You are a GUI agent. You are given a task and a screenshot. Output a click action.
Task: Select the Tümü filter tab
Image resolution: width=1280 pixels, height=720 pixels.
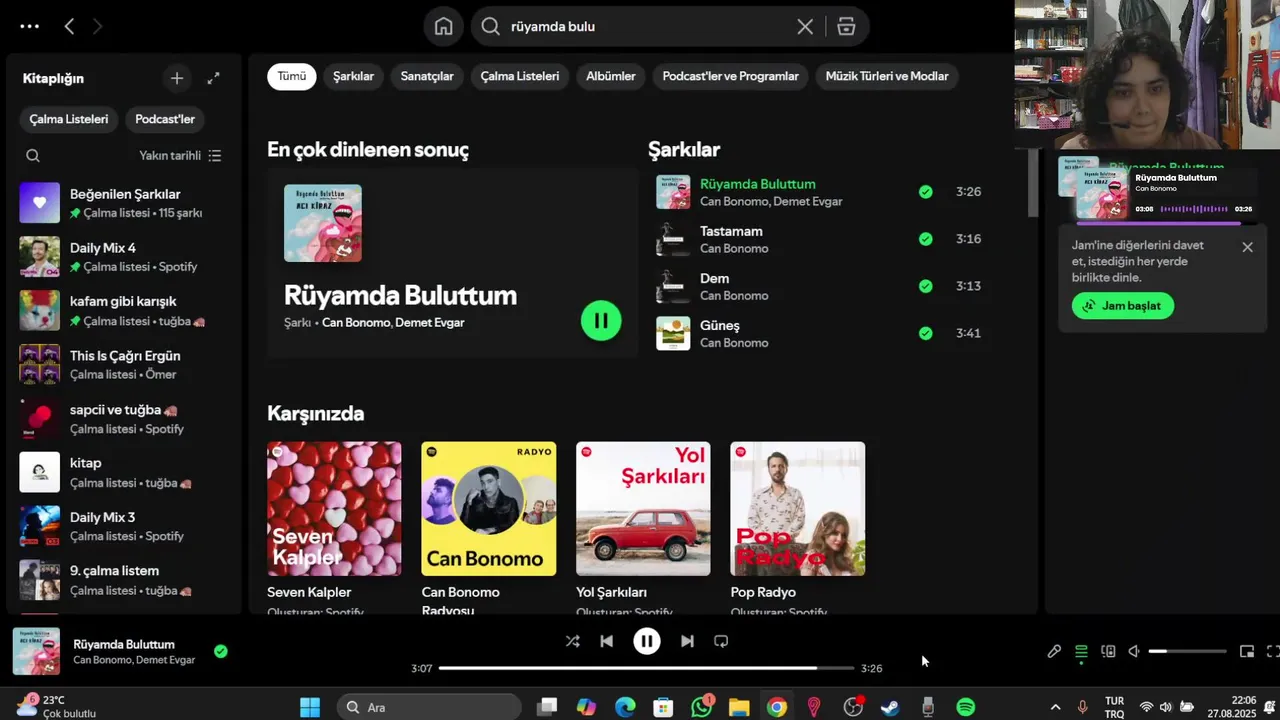click(x=292, y=76)
